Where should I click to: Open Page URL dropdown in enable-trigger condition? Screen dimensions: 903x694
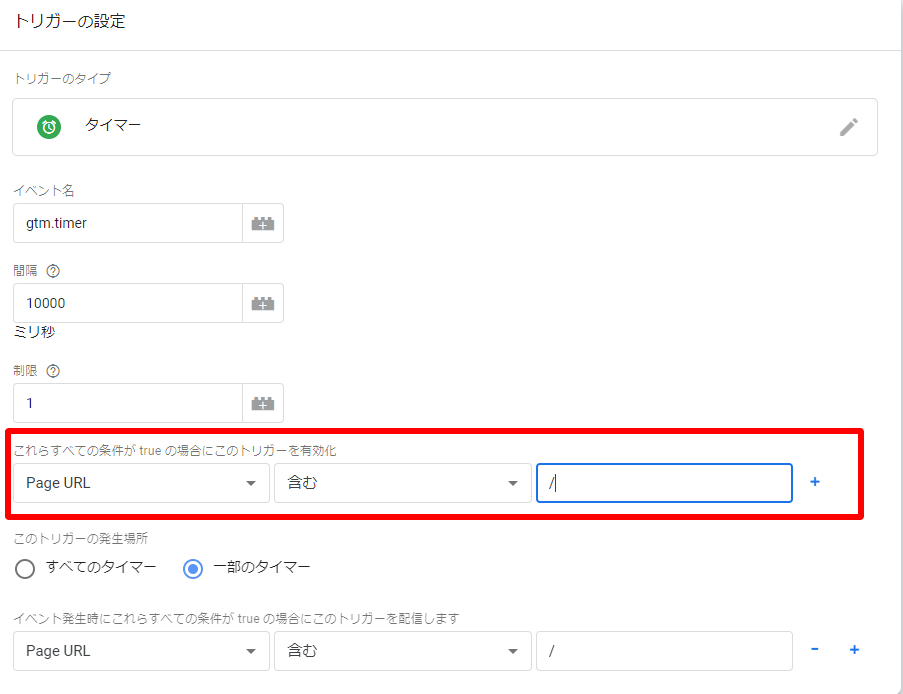(x=141, y=483)
